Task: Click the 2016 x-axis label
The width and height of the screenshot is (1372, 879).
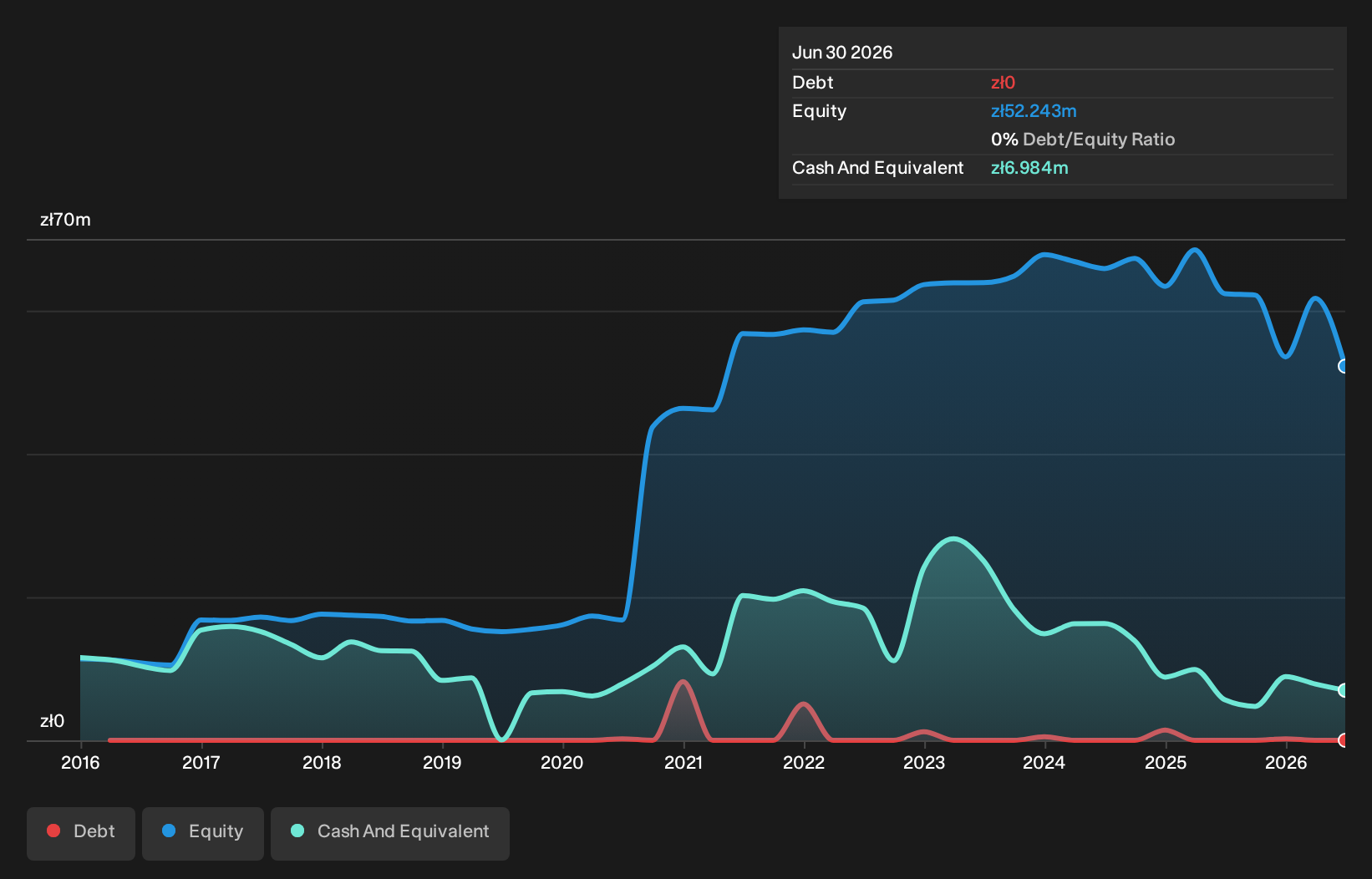Action: point(80,763)
